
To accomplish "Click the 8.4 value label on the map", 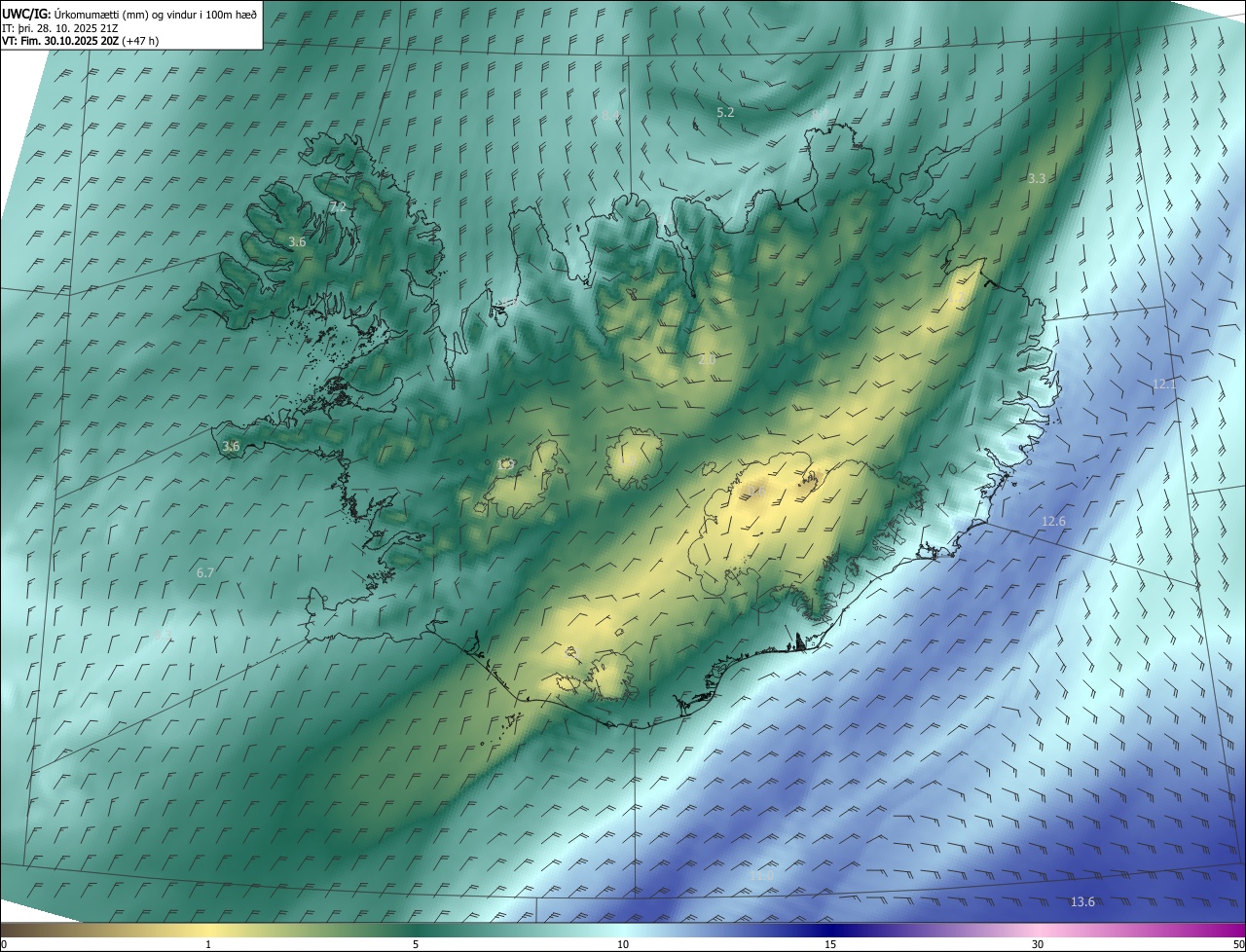I will point(610,115).
